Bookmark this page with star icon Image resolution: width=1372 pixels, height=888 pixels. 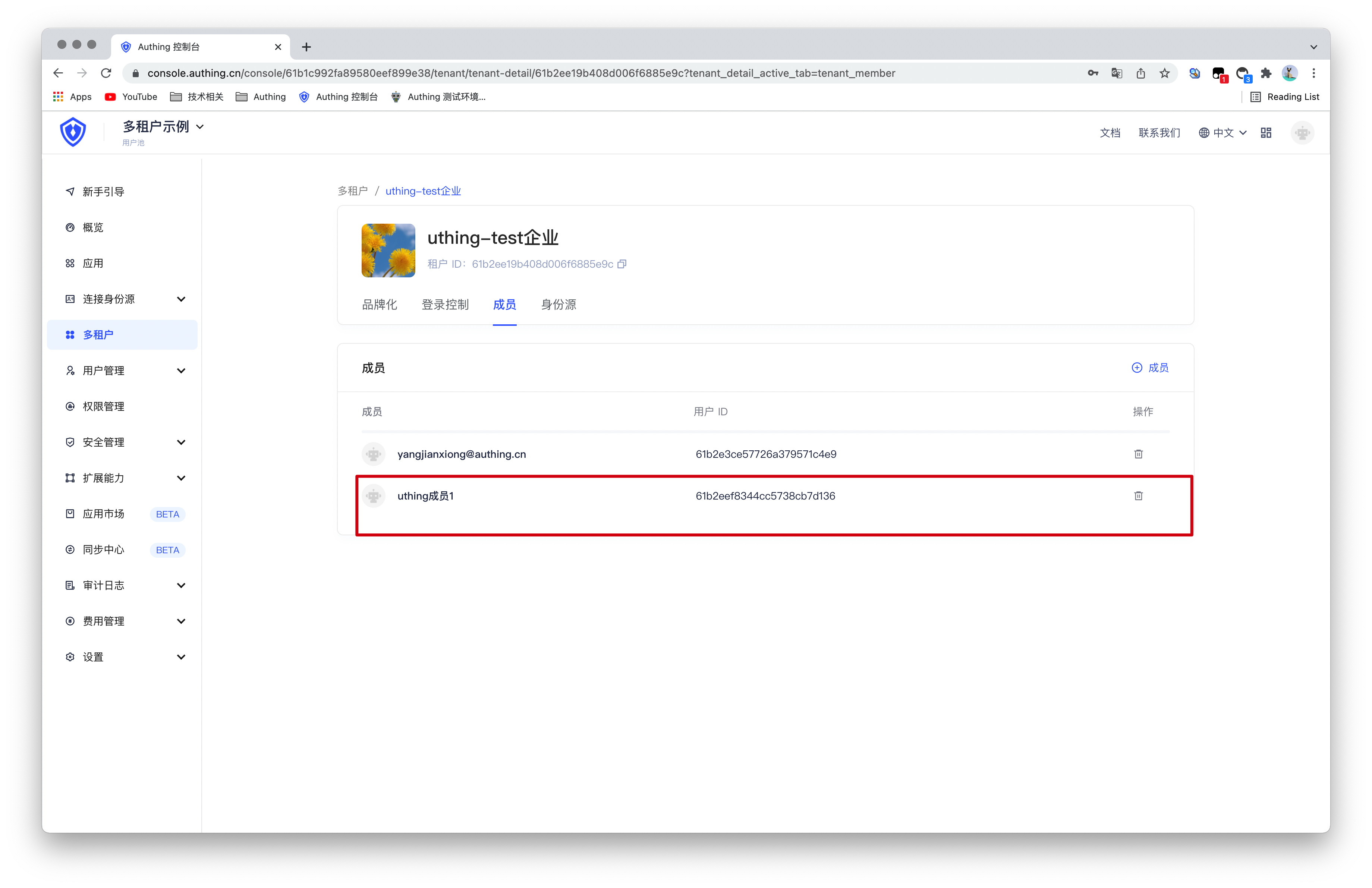click(x=1165, y=73)
